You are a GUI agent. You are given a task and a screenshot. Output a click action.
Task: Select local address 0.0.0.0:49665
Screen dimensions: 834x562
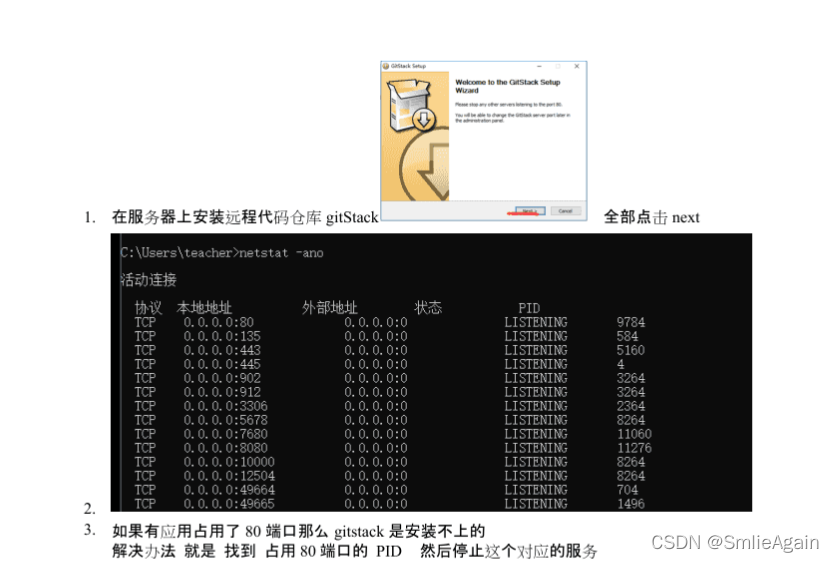click(x=229, y=504)
